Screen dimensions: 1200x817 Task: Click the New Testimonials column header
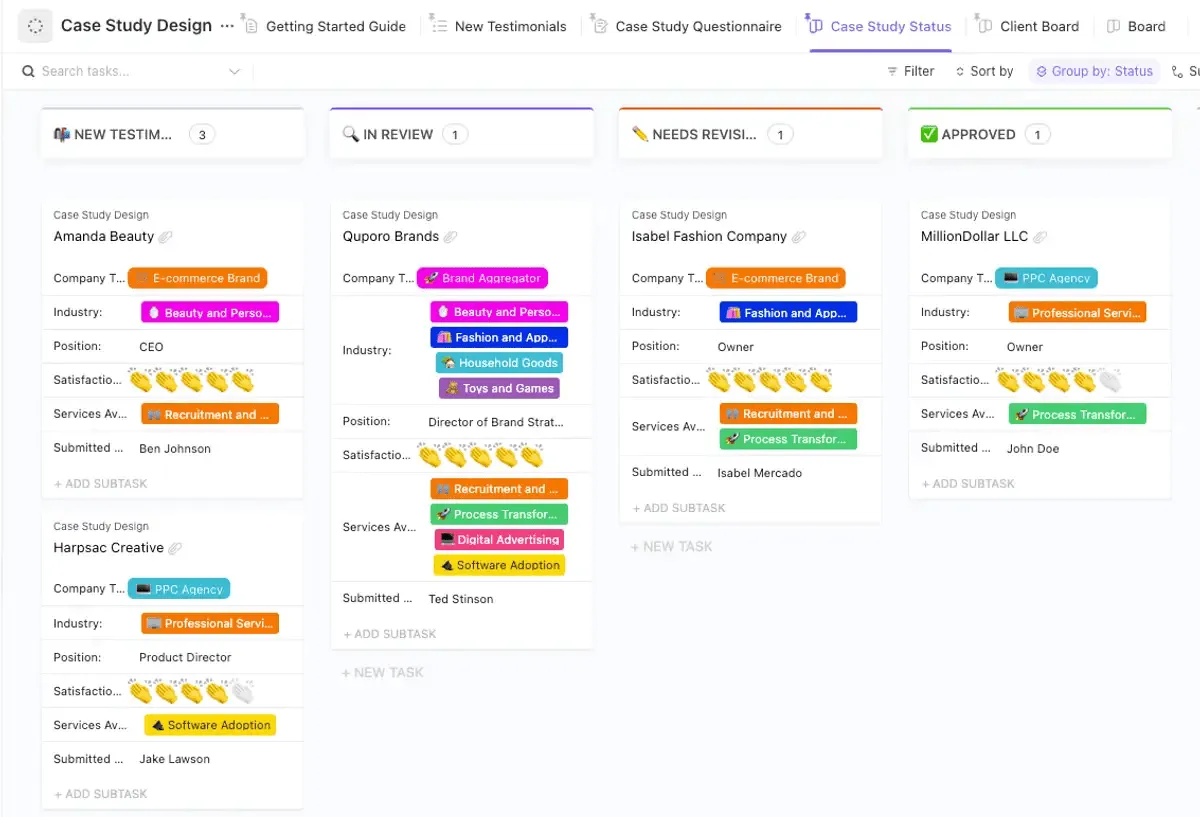172,134
